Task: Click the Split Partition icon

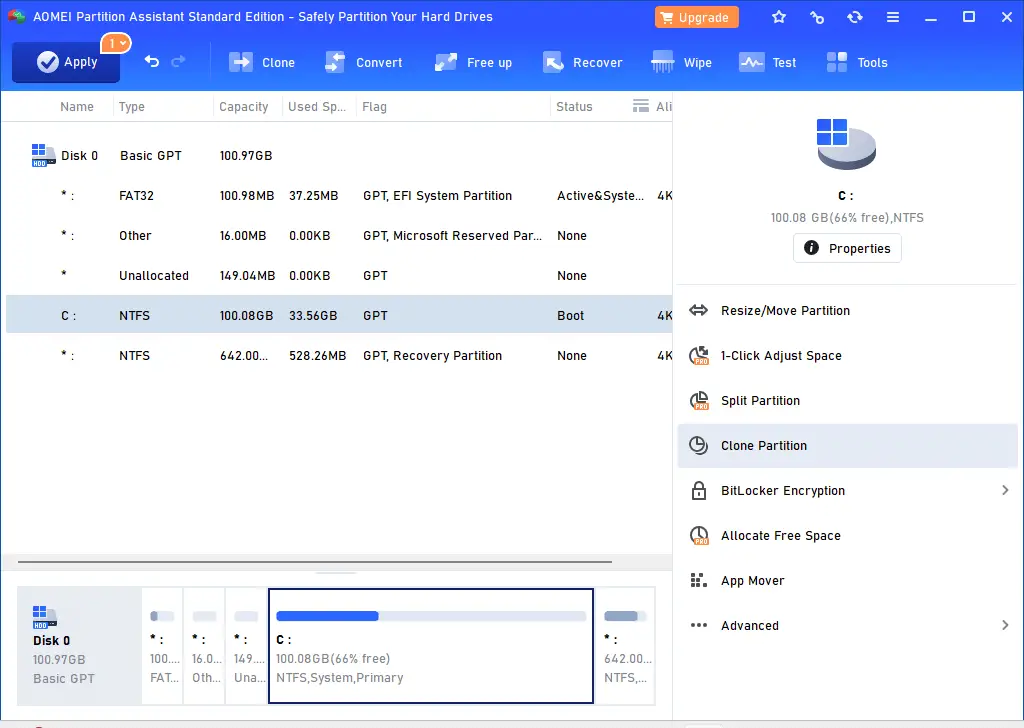Action: click(x=699, y=400)
